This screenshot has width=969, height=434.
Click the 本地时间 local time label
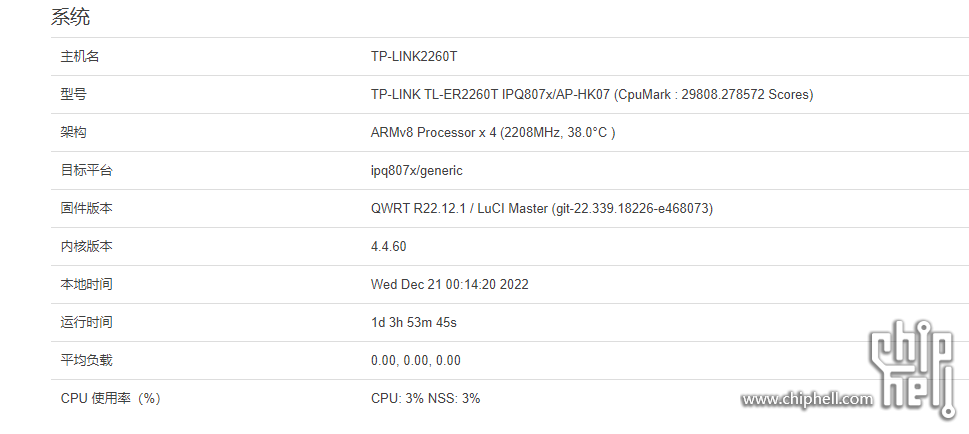87,284
